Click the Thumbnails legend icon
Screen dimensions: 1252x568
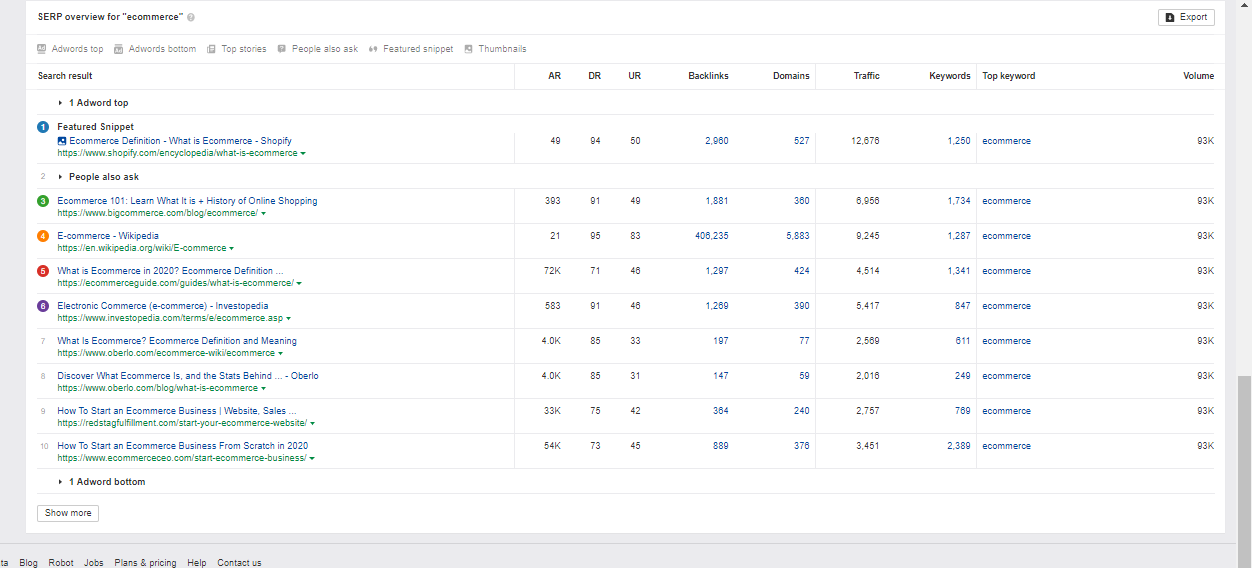[469, 49]
